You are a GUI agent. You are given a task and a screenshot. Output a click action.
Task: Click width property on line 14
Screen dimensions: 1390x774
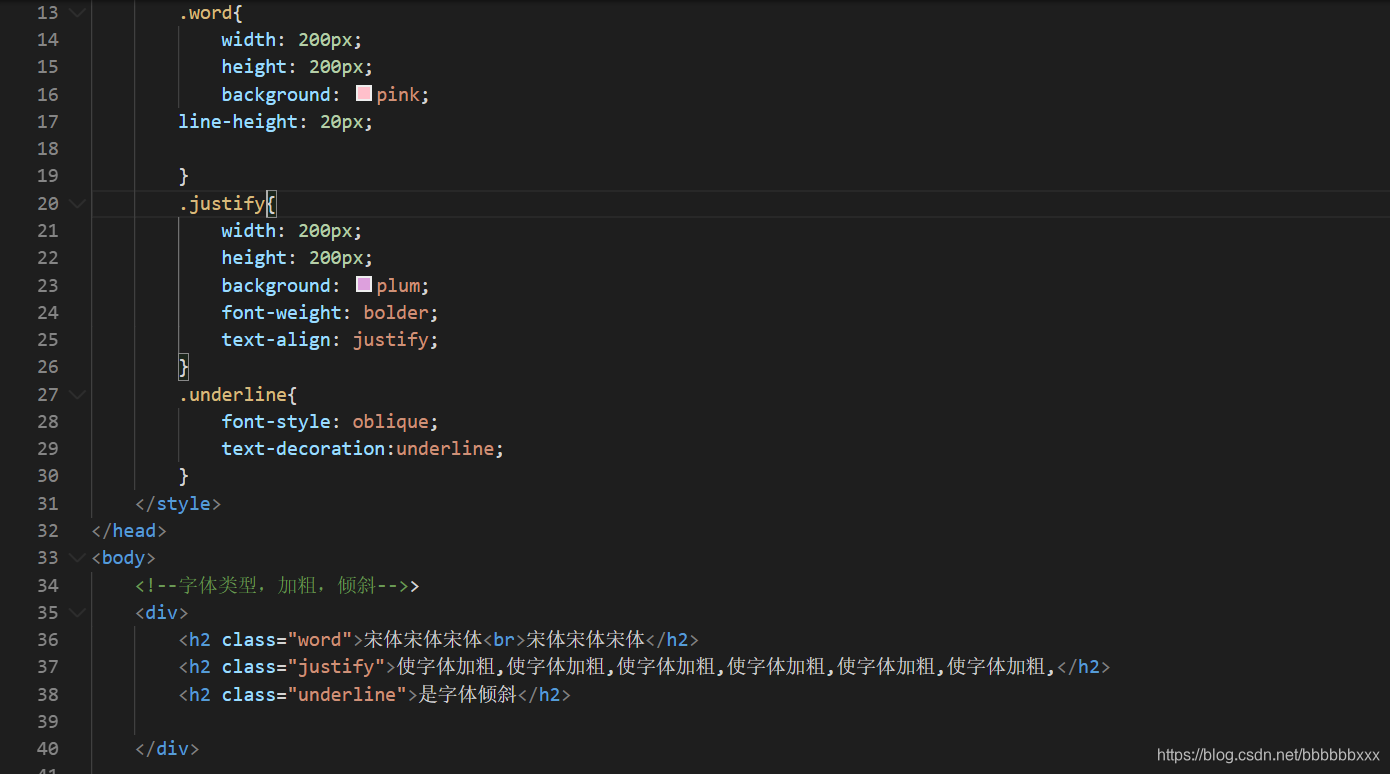pos(249,40)
